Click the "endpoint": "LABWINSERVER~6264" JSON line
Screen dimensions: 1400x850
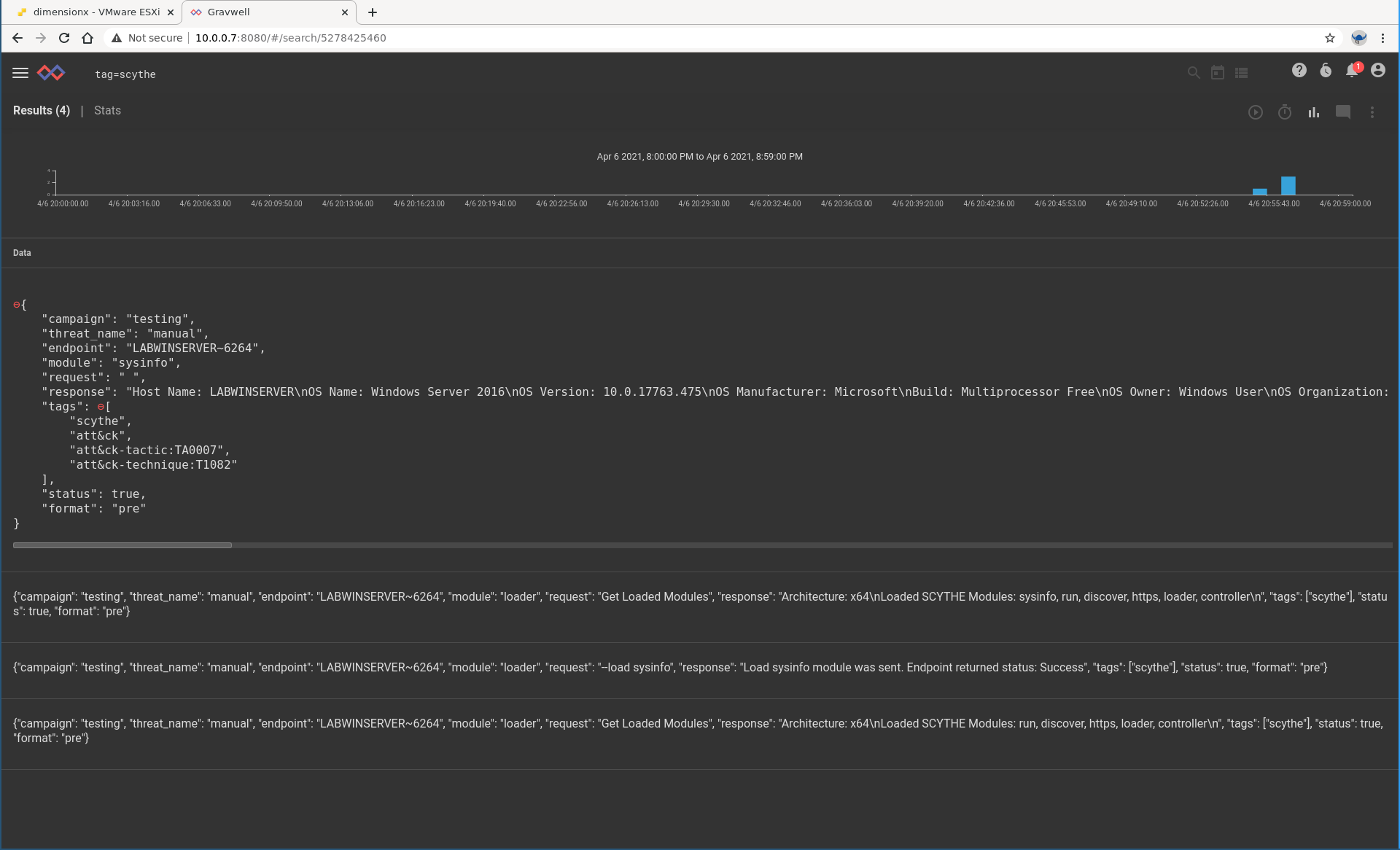tap(153, 348)
